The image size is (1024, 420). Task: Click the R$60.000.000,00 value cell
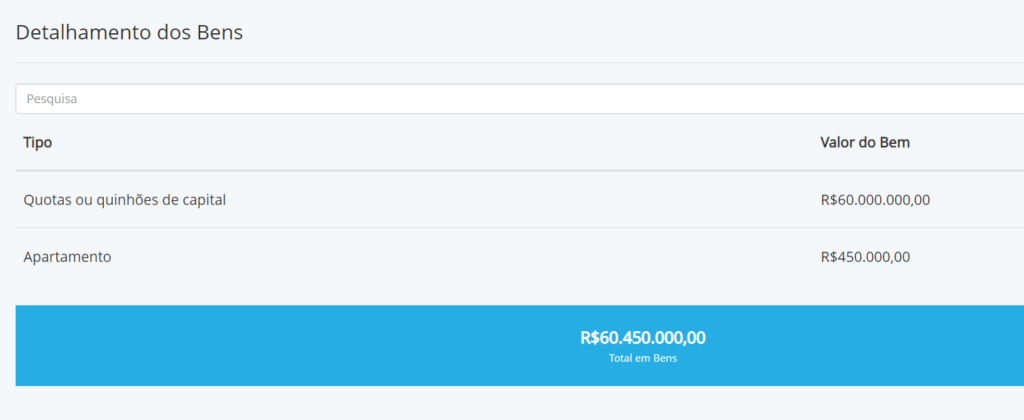(875, 201)
